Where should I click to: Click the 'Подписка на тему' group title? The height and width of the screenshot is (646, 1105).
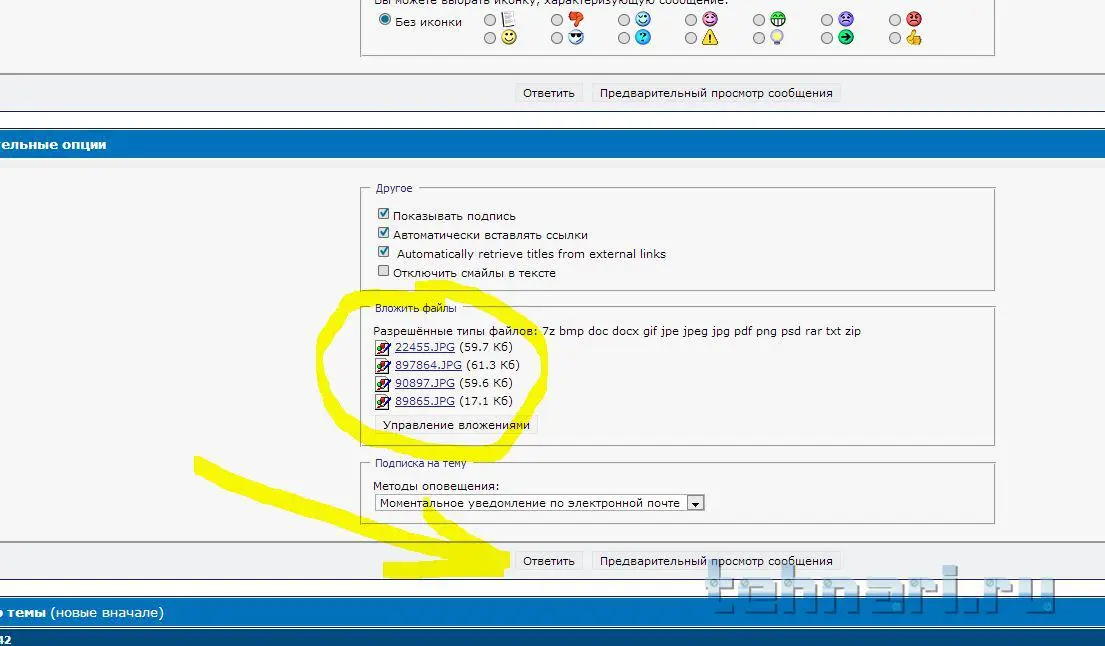point(420,463)
